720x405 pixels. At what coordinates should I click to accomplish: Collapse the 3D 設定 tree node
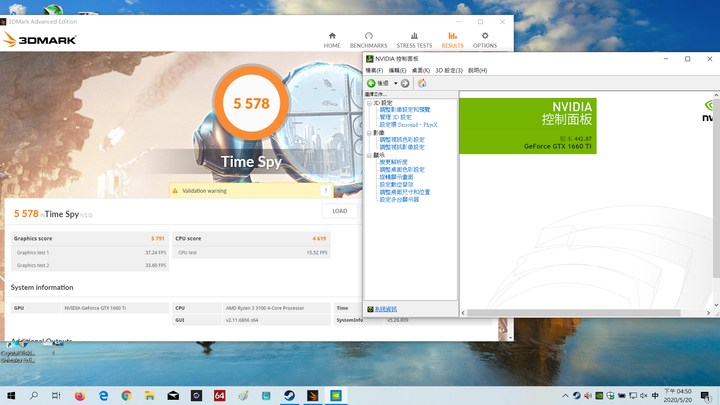tap(369, 103)
